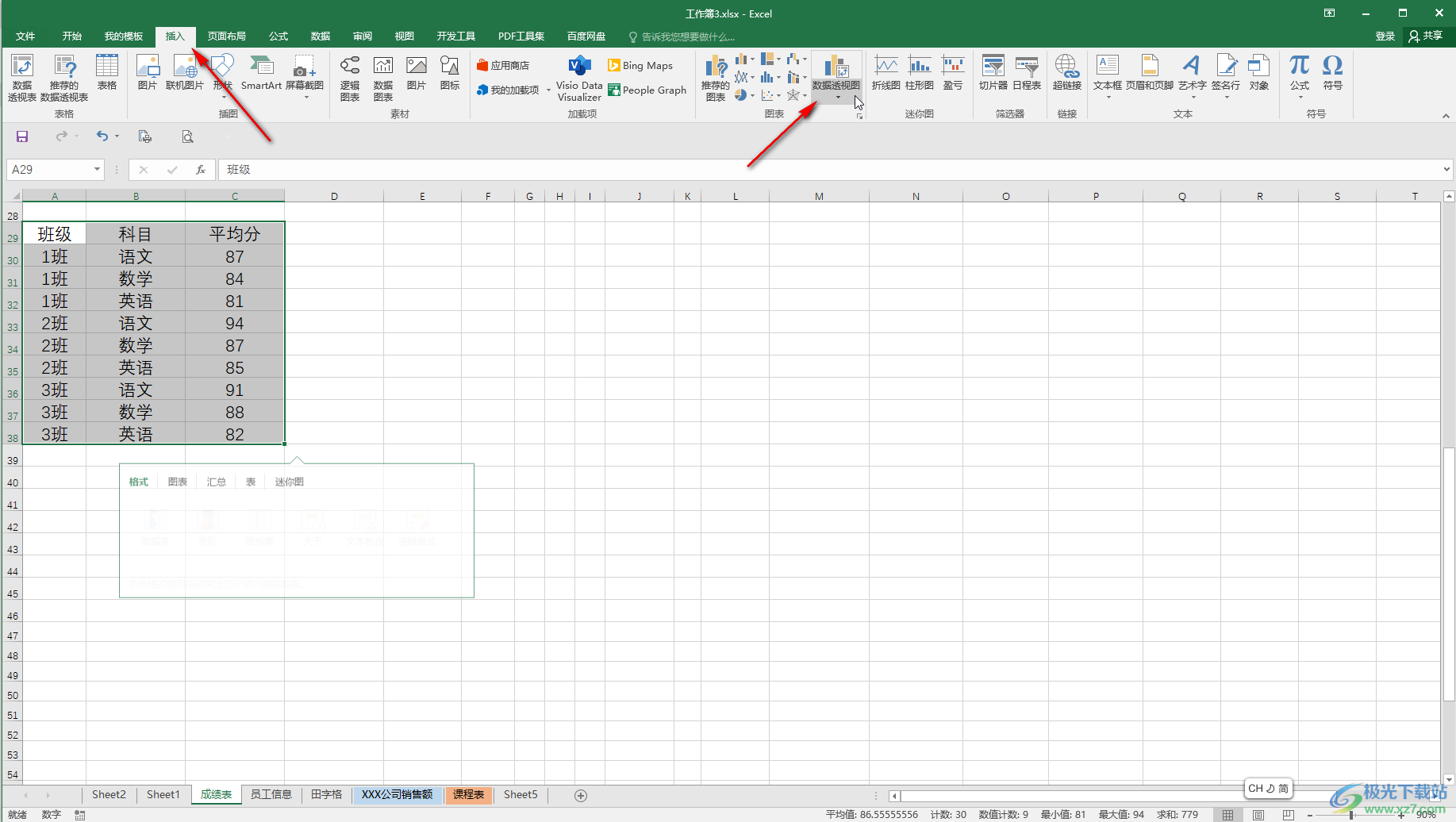Open the App Store add-ins

[503, 65]
